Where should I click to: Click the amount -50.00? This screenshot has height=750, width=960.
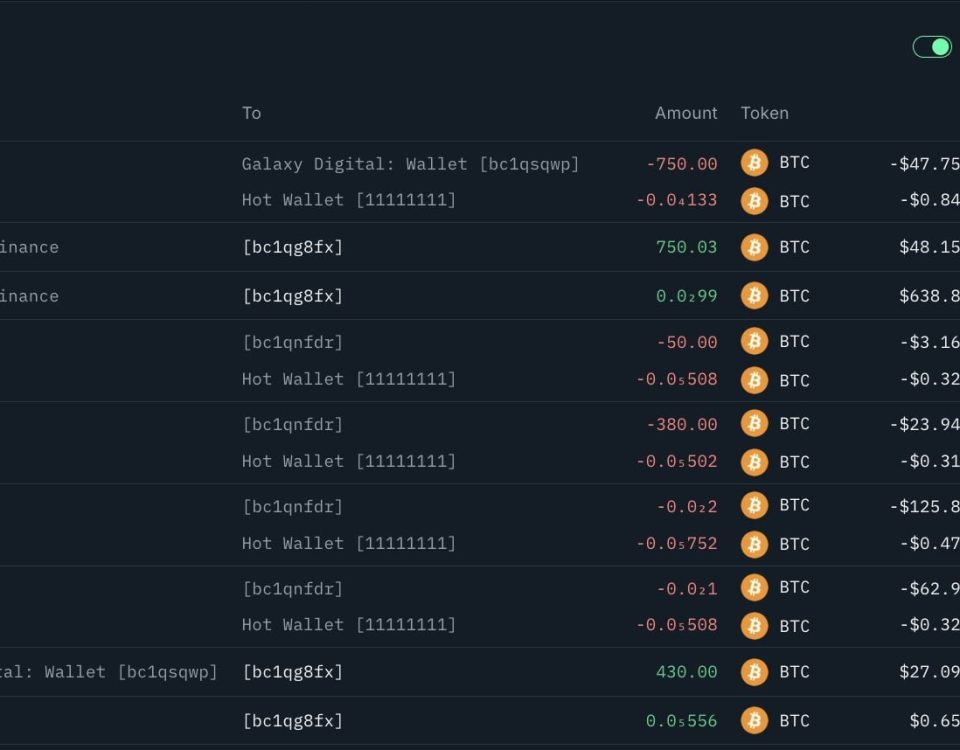point(686,342)
